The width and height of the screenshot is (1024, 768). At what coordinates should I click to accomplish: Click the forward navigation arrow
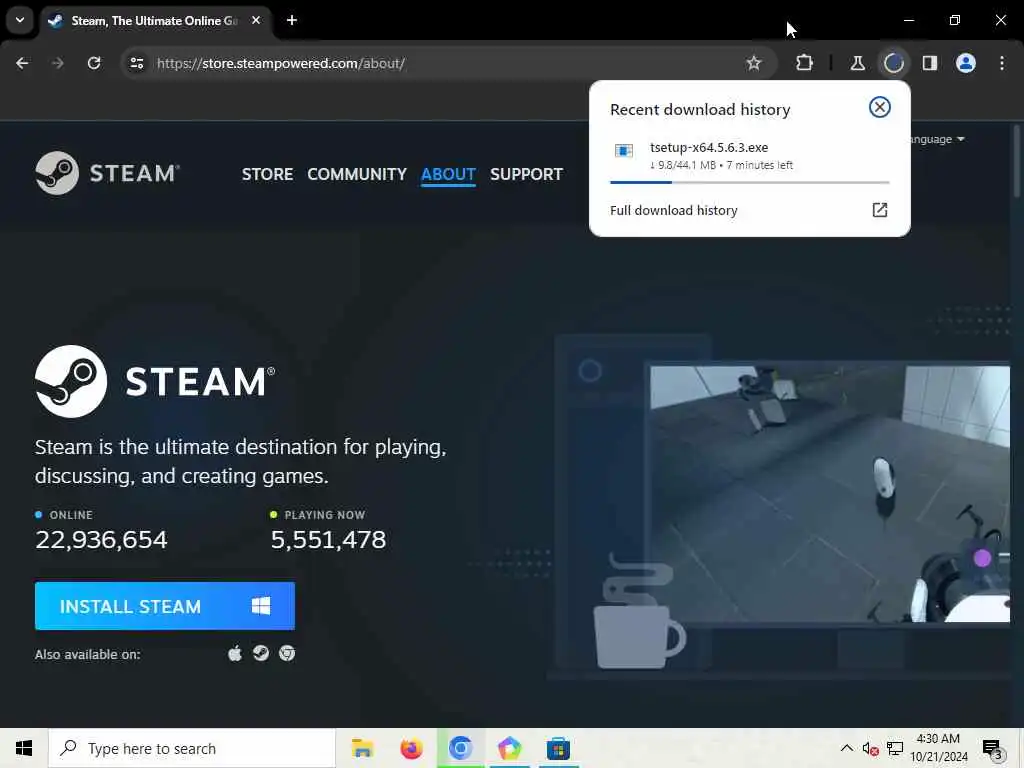[x=57, y=63]
